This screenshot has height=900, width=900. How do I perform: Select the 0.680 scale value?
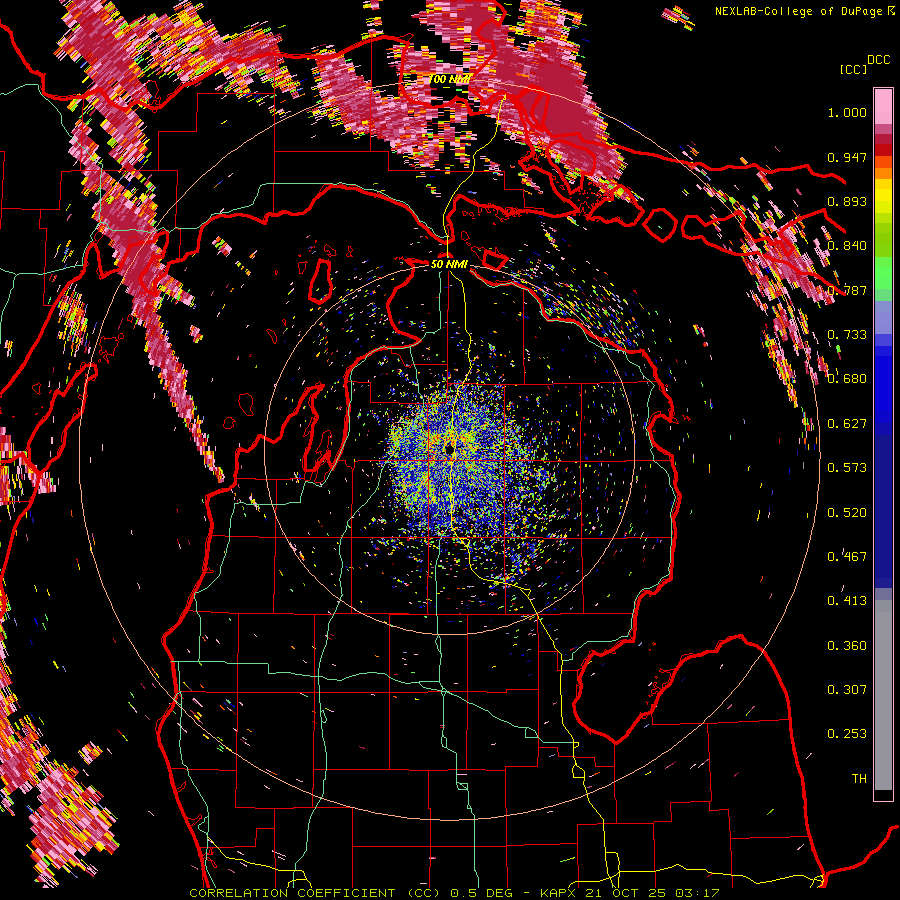pos(847,379)
